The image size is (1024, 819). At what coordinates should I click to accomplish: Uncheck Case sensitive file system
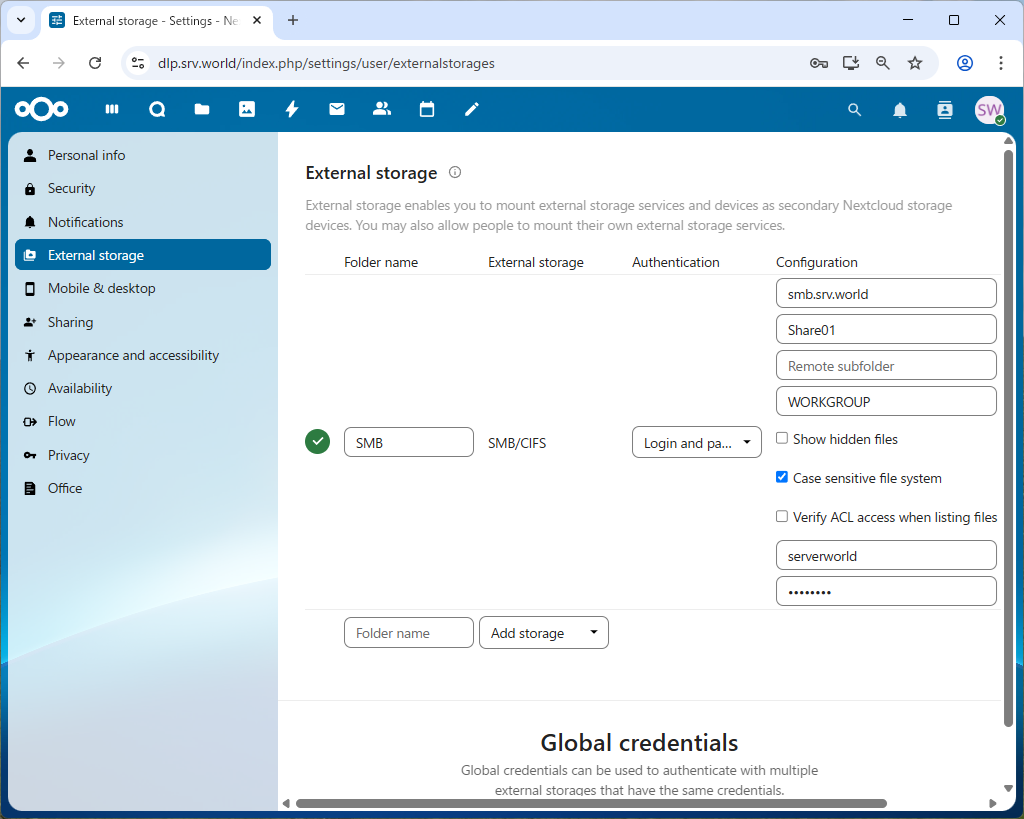click(782, 478)
